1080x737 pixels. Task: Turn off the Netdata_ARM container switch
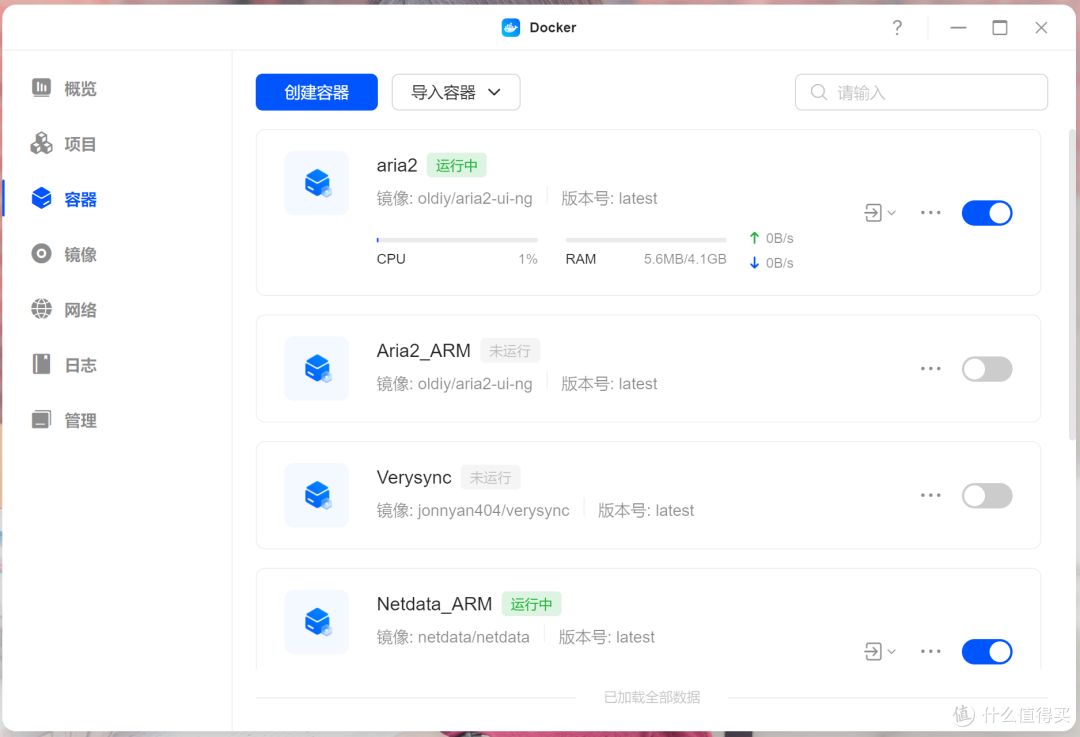point(987,651)
